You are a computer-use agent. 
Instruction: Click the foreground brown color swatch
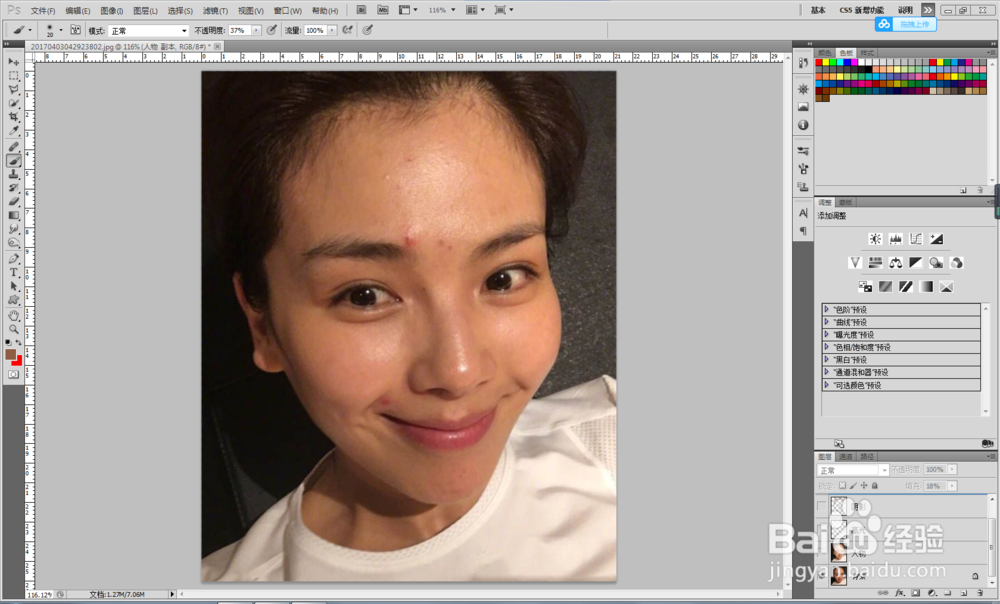coord(10,354)
